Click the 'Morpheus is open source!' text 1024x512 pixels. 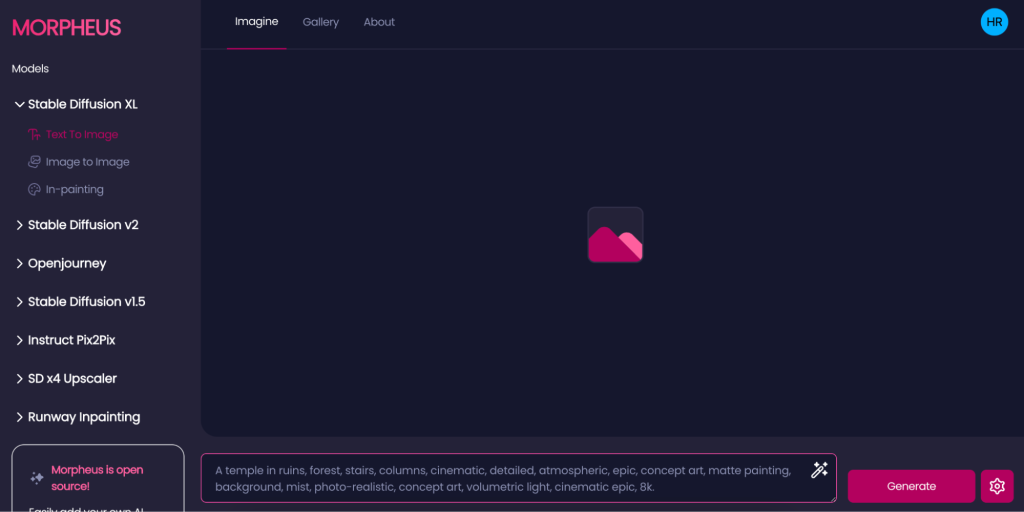97,478
